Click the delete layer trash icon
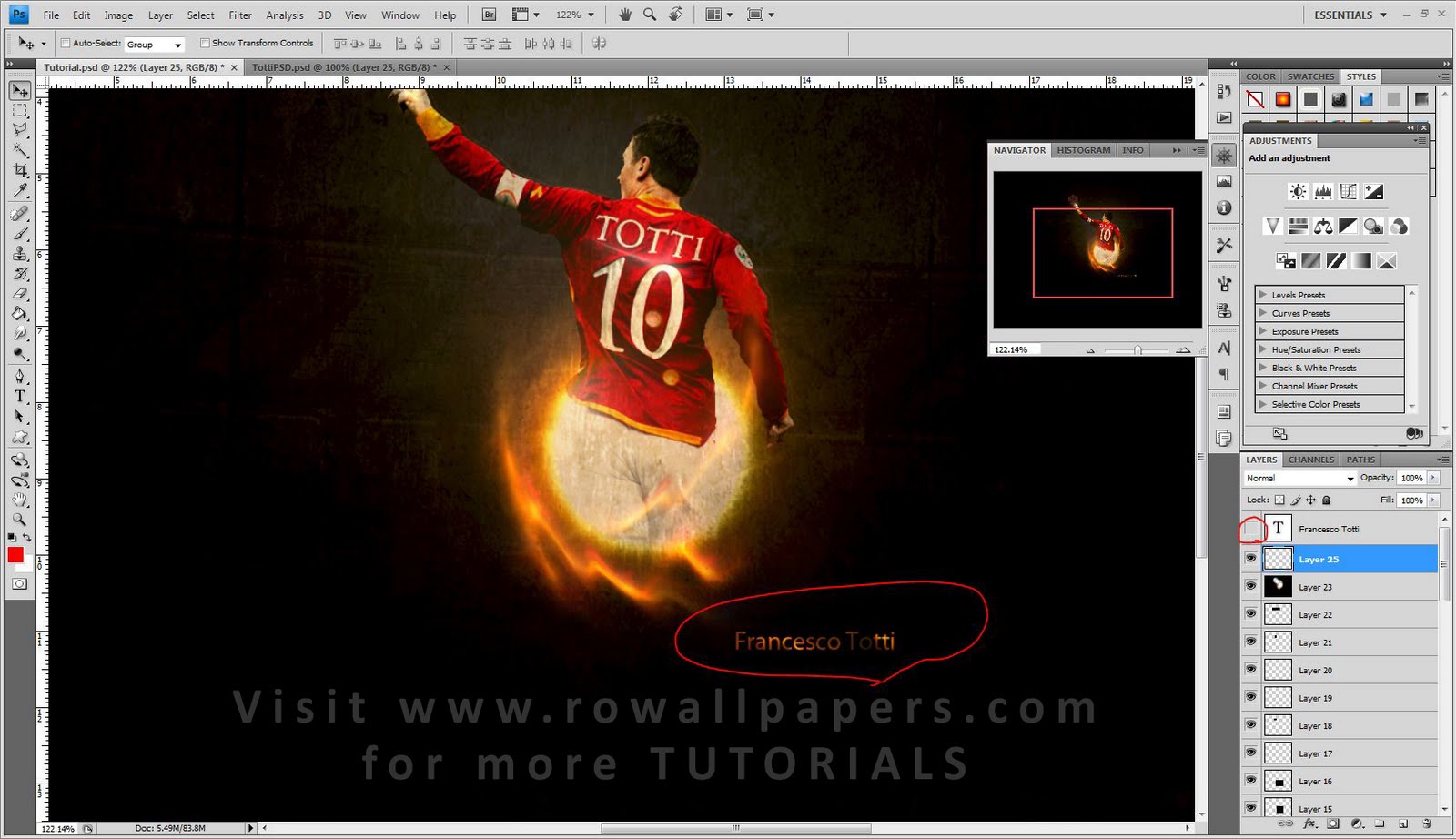 pos(1427,824)
